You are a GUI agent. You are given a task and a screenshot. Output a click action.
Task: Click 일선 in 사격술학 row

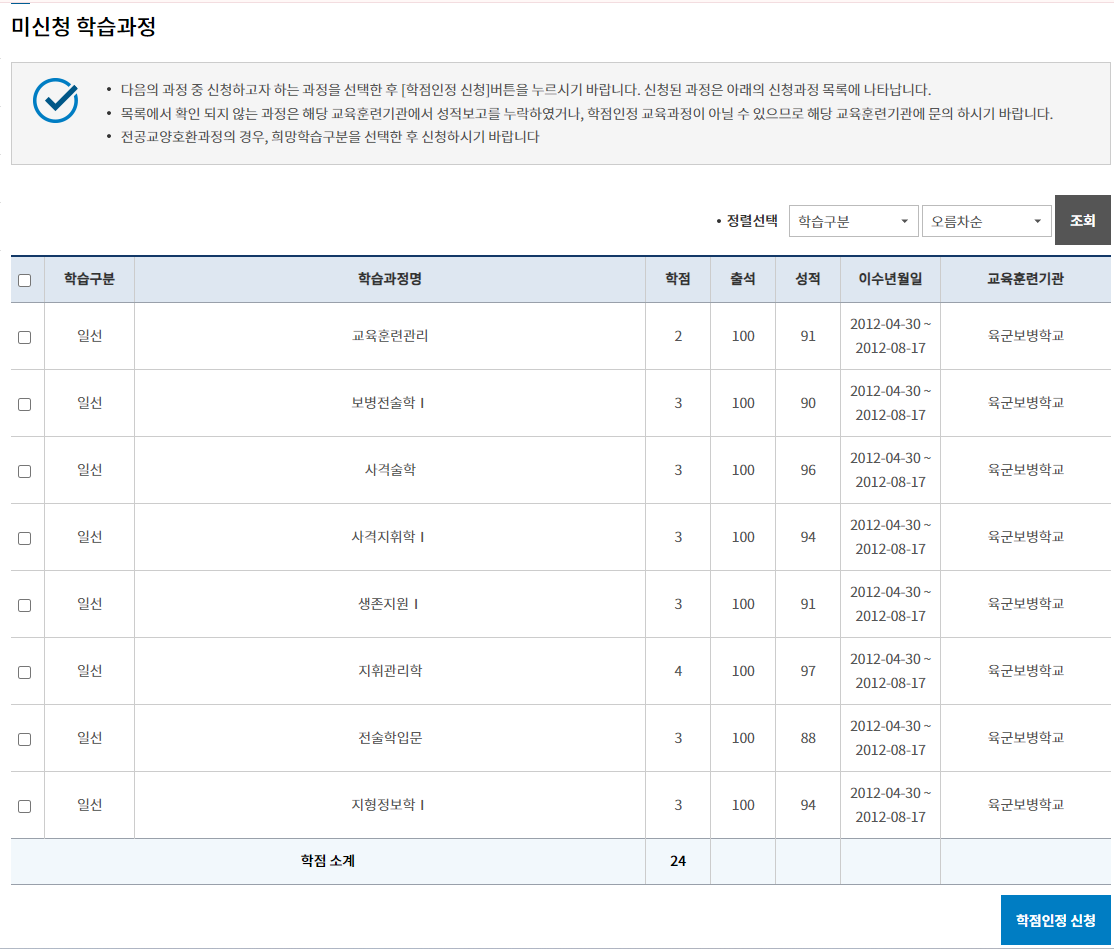click(90, 470)
